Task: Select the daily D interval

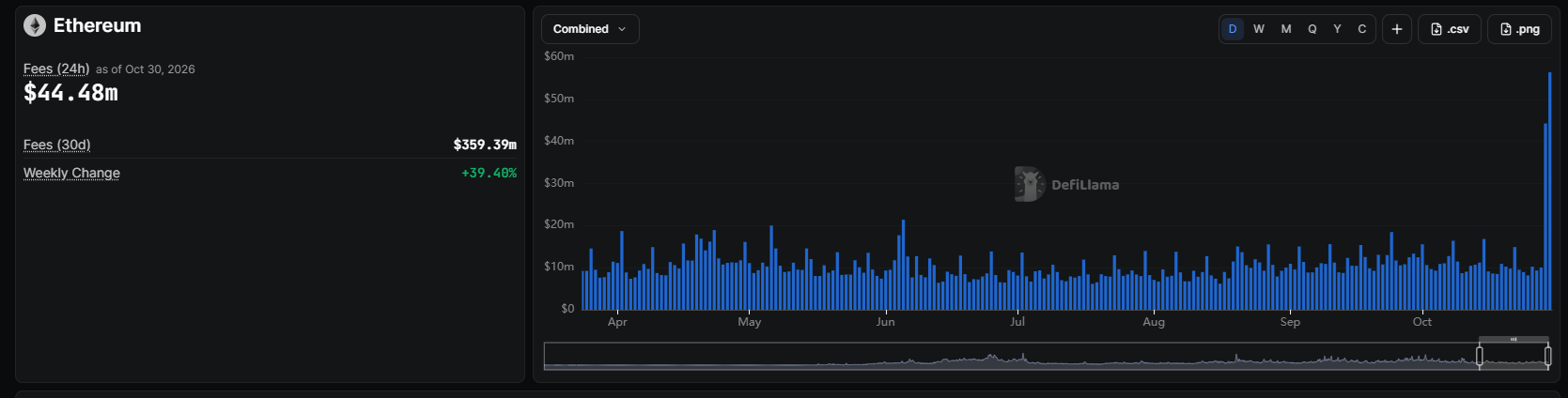Action: click(x=1233, y=29)
